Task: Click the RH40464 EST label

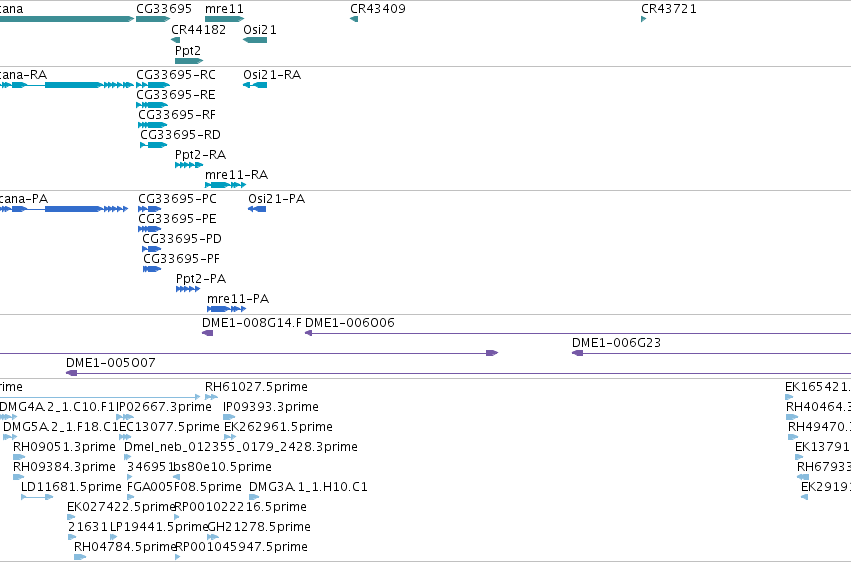Action: (x=818, y=407)
